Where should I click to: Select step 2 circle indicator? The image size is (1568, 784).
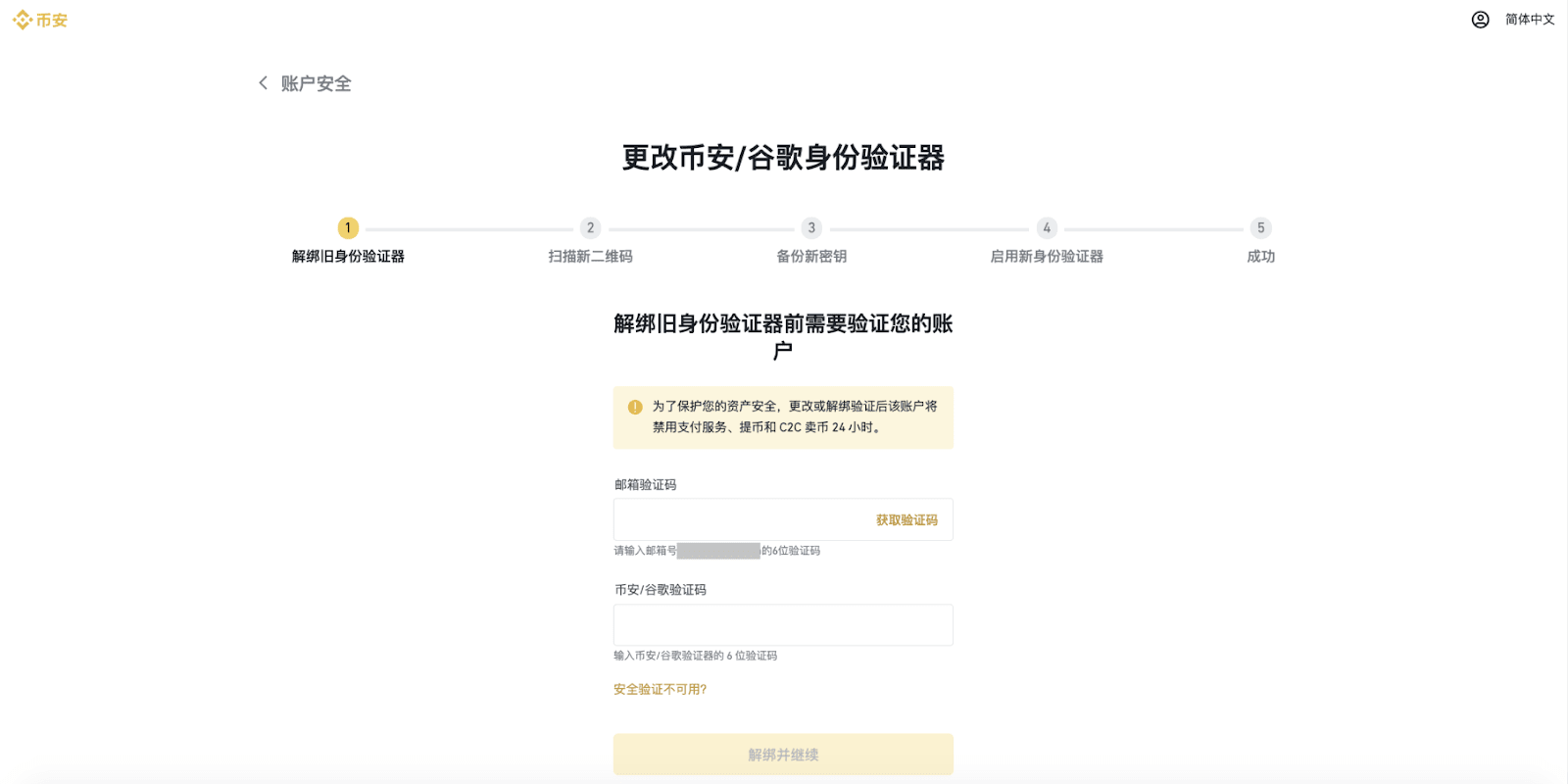(x=590, y=228)
